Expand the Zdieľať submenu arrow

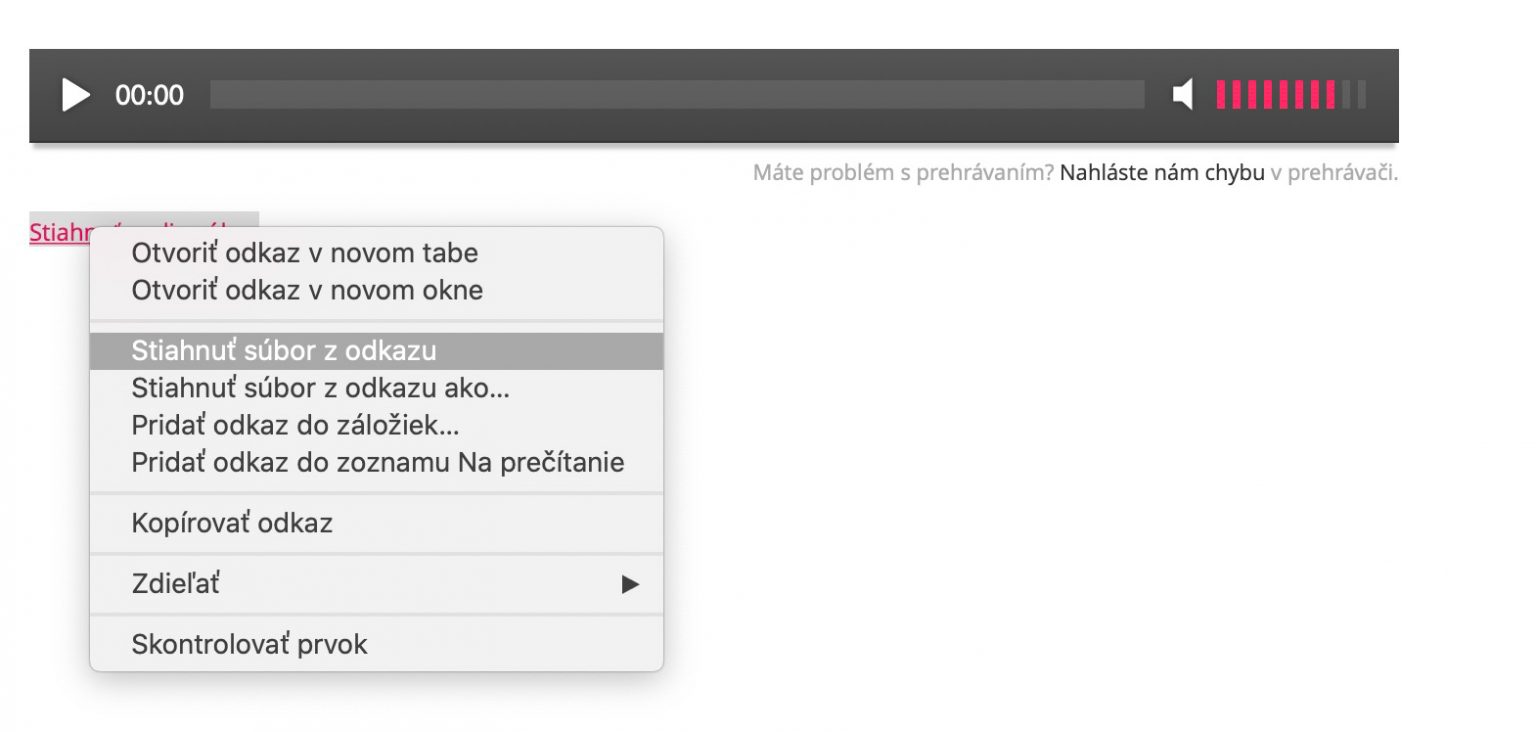[x=630, y=584]
